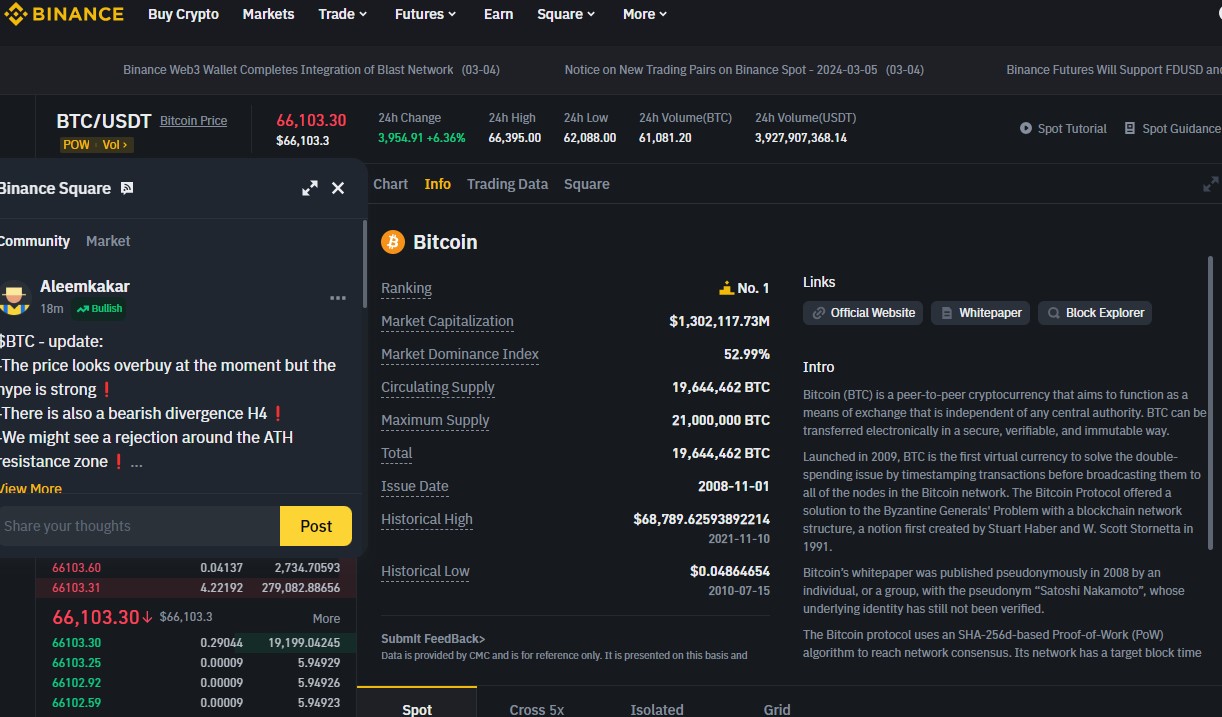This screenshot has width=1222, height=717.
Task: Click More in the order book
Action: [x=326, y=618]
